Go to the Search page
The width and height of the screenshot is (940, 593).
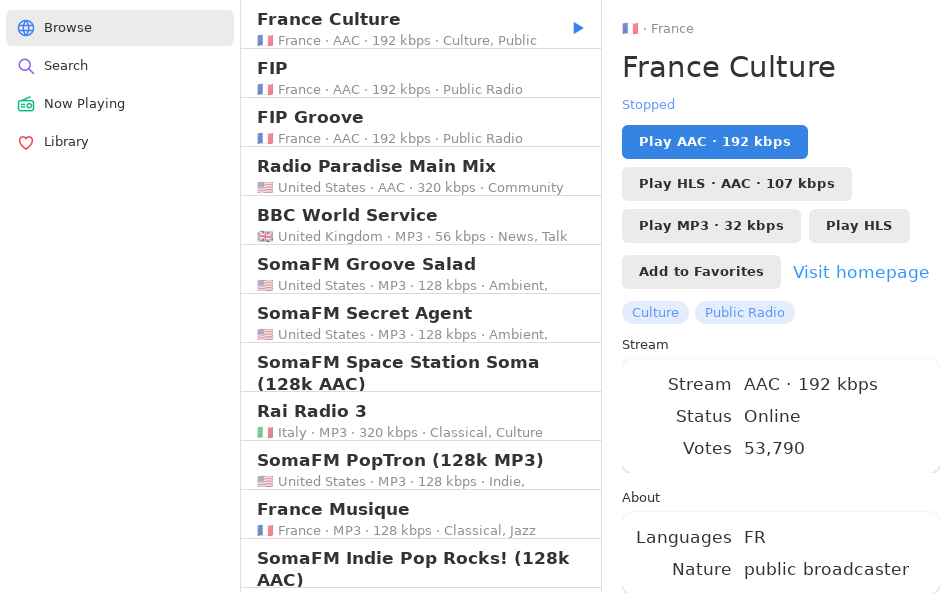(x=120, y=66)
